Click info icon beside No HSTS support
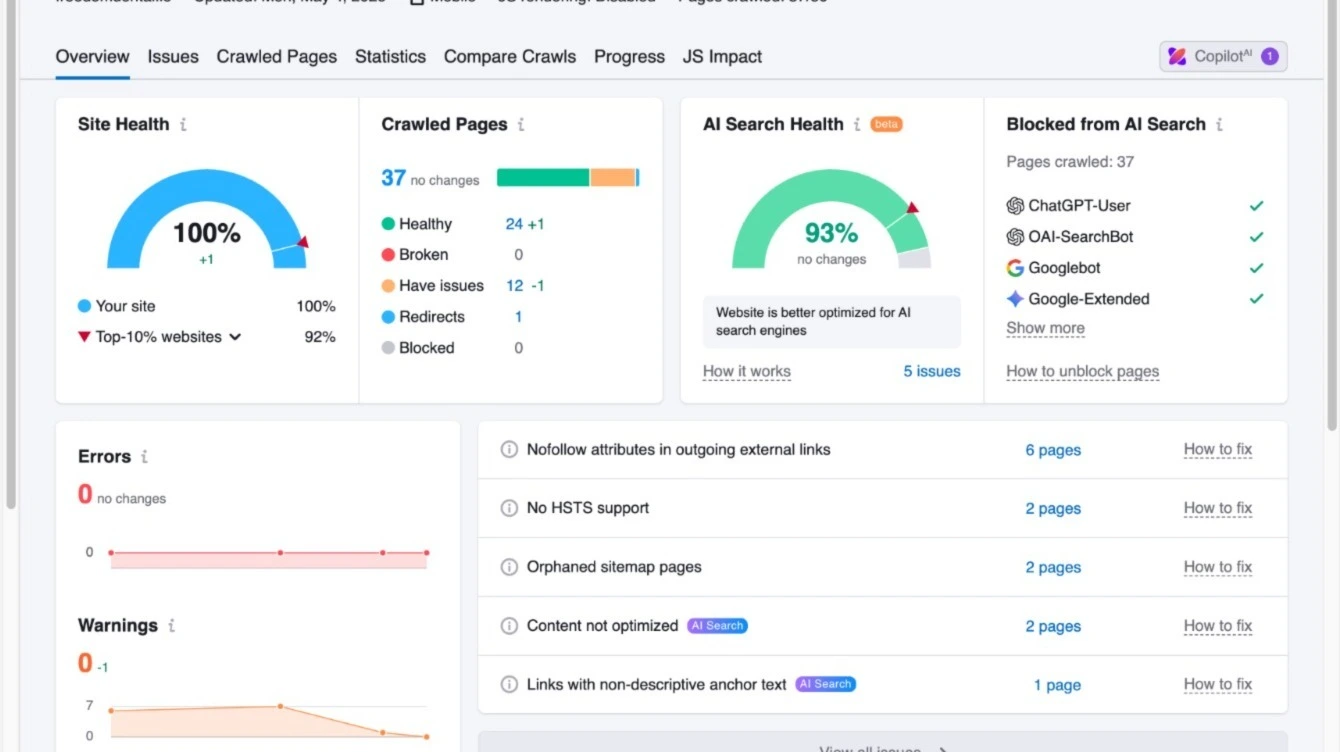 509,508
